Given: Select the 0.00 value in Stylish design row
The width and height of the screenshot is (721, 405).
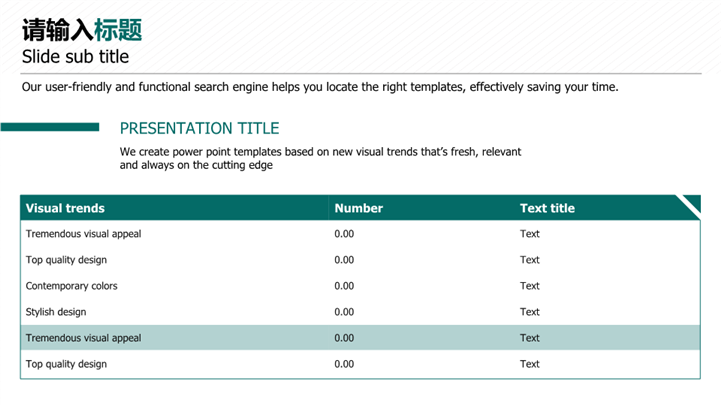Looking at the screenshot, I should click(344, 312).
